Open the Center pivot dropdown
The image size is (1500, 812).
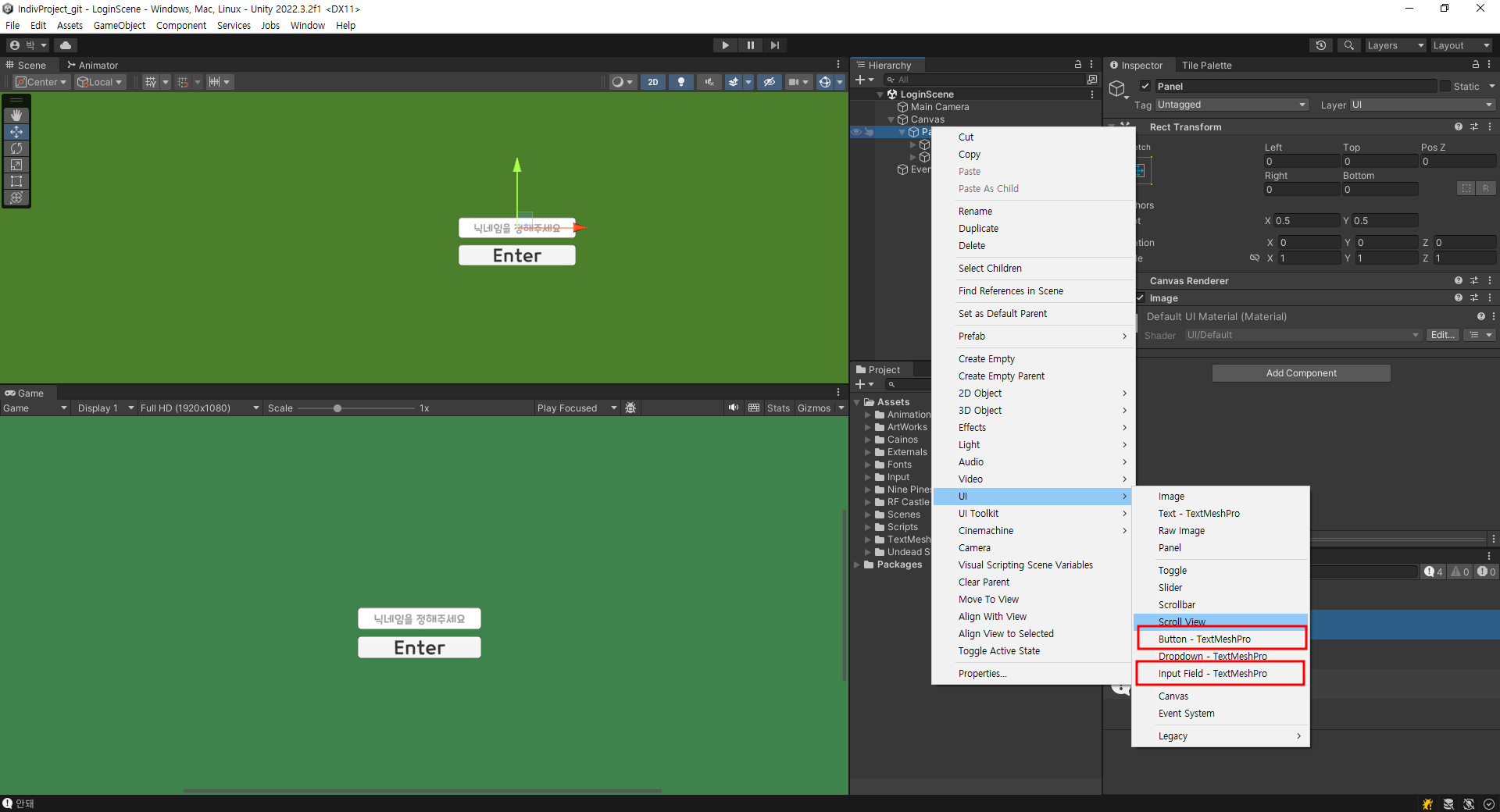41,82
